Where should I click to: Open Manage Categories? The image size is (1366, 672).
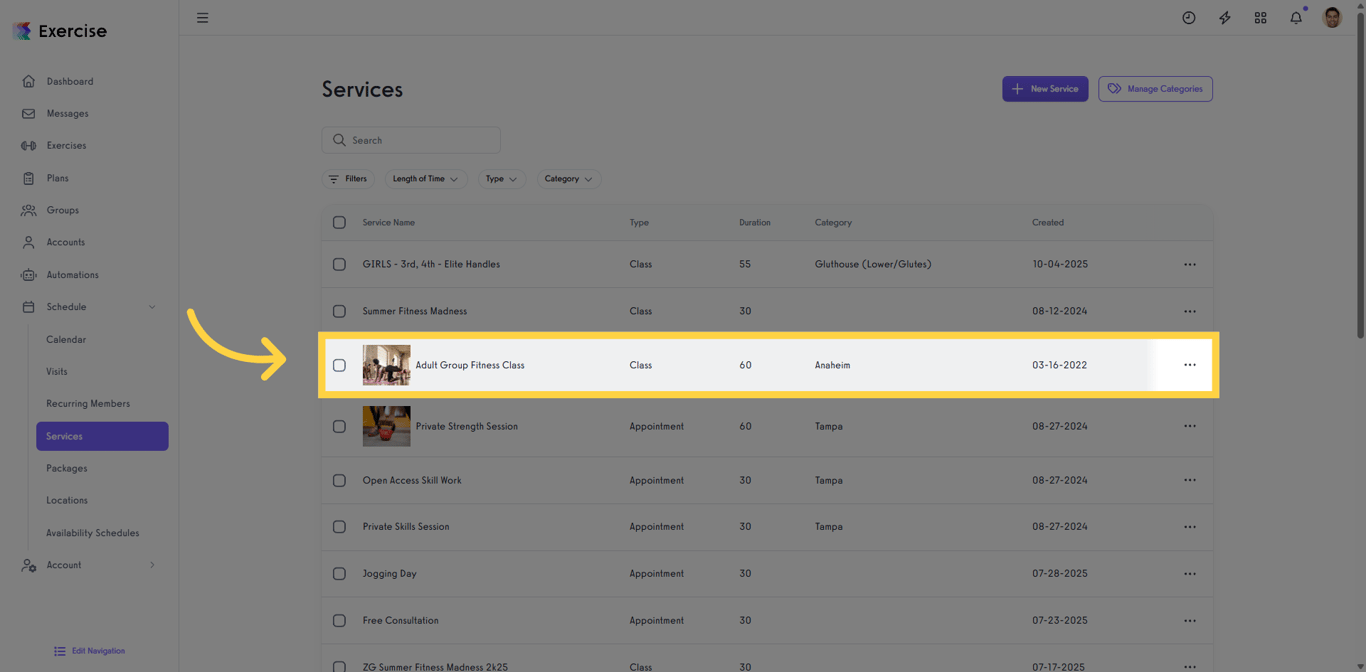[x=1155, y=88]
